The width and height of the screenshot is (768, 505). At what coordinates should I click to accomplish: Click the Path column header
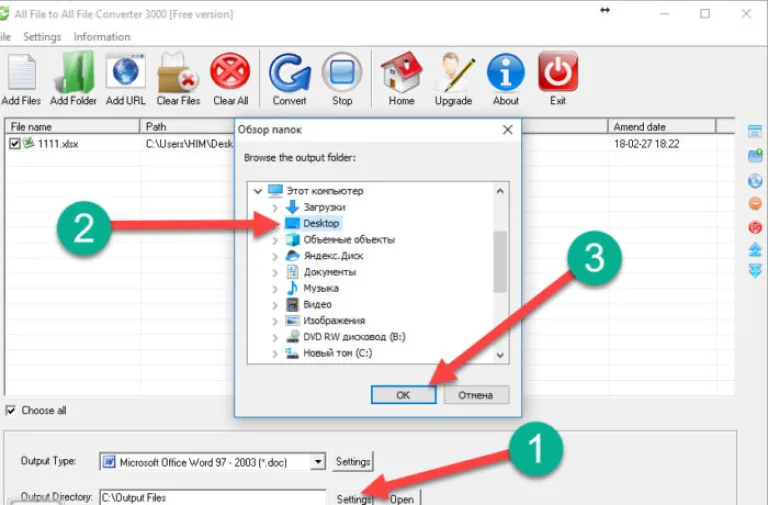click(188, 126)
